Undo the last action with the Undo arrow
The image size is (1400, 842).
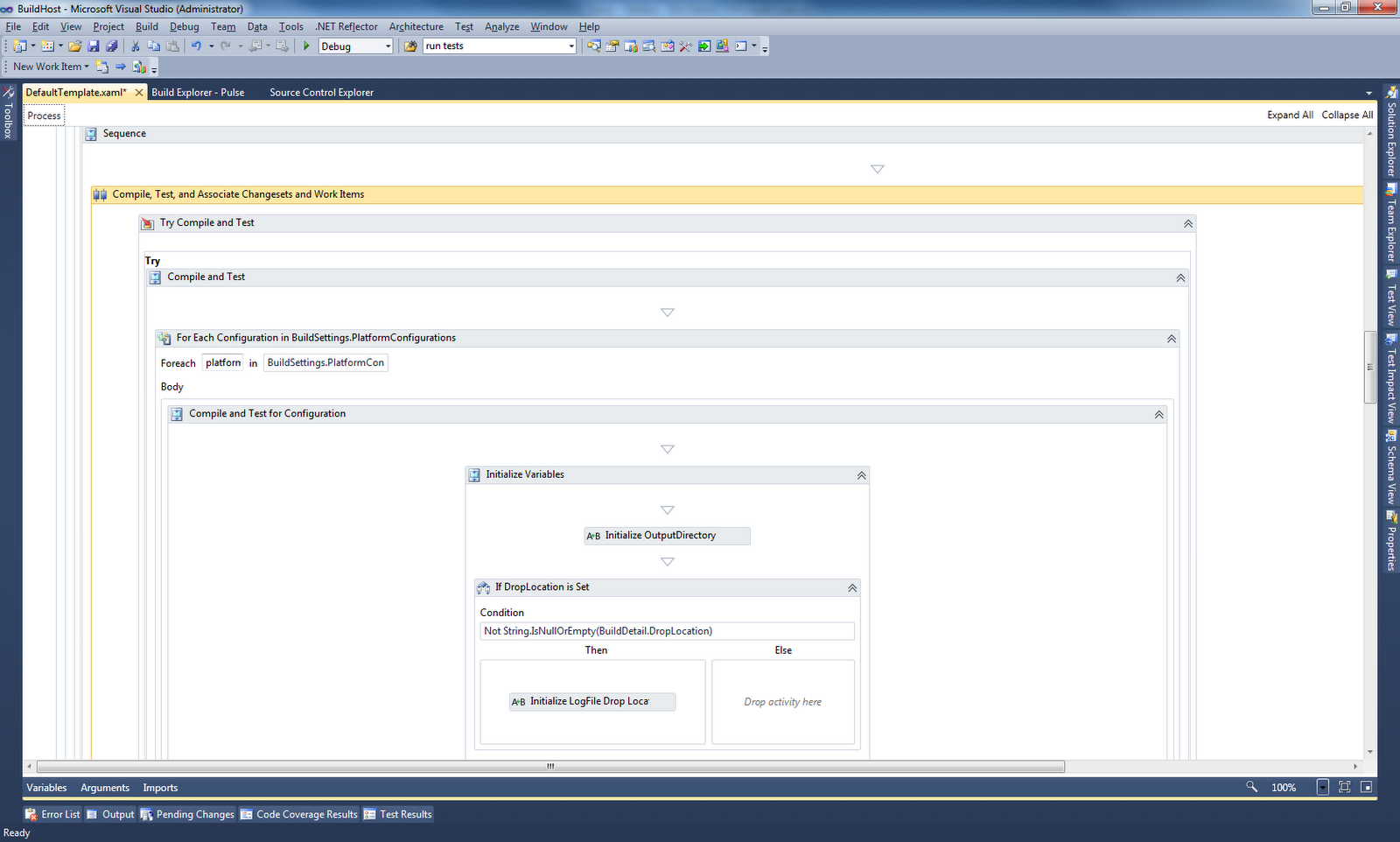coord(197,46)
